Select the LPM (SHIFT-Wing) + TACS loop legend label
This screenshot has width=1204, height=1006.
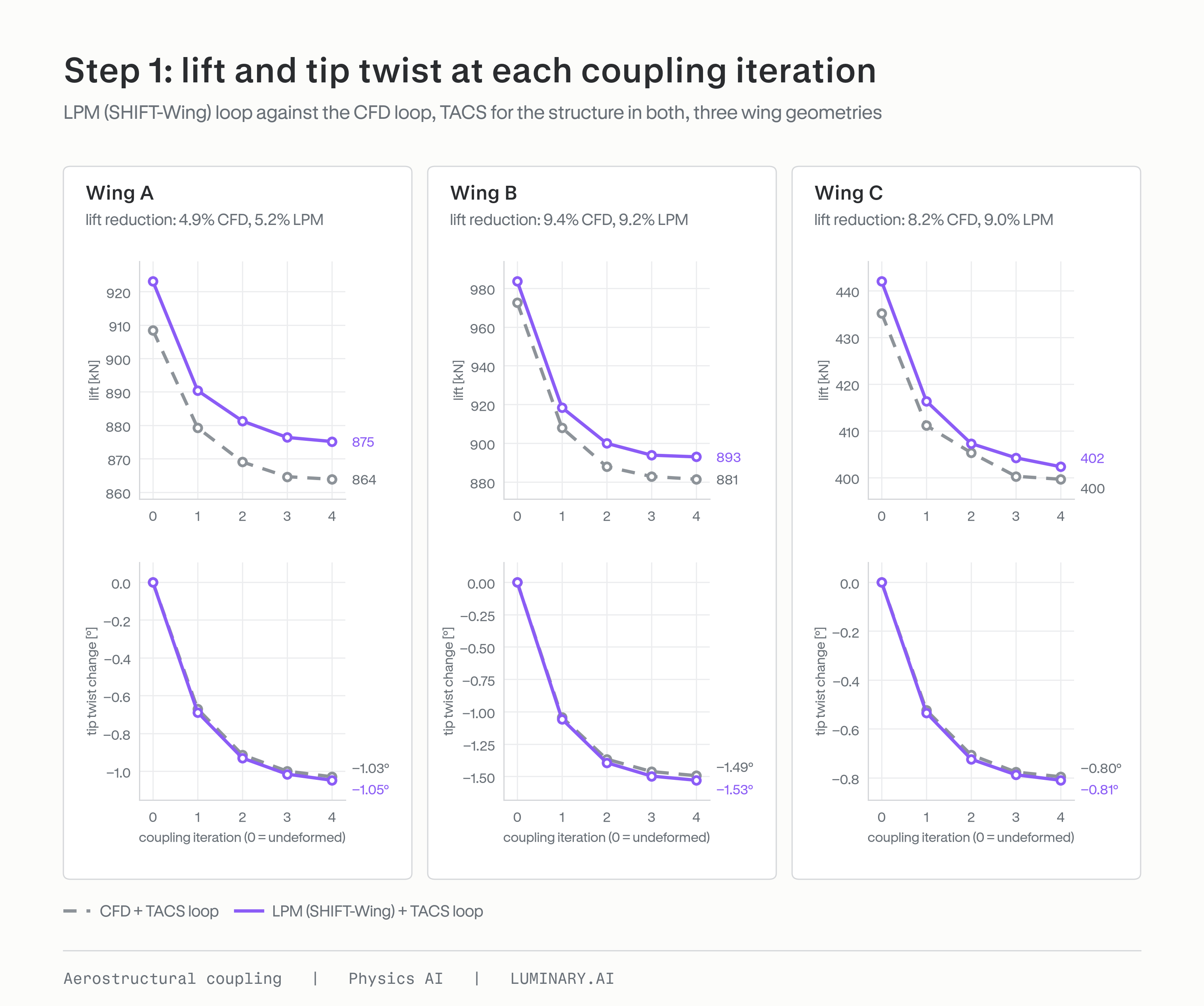tap(377, 911)
